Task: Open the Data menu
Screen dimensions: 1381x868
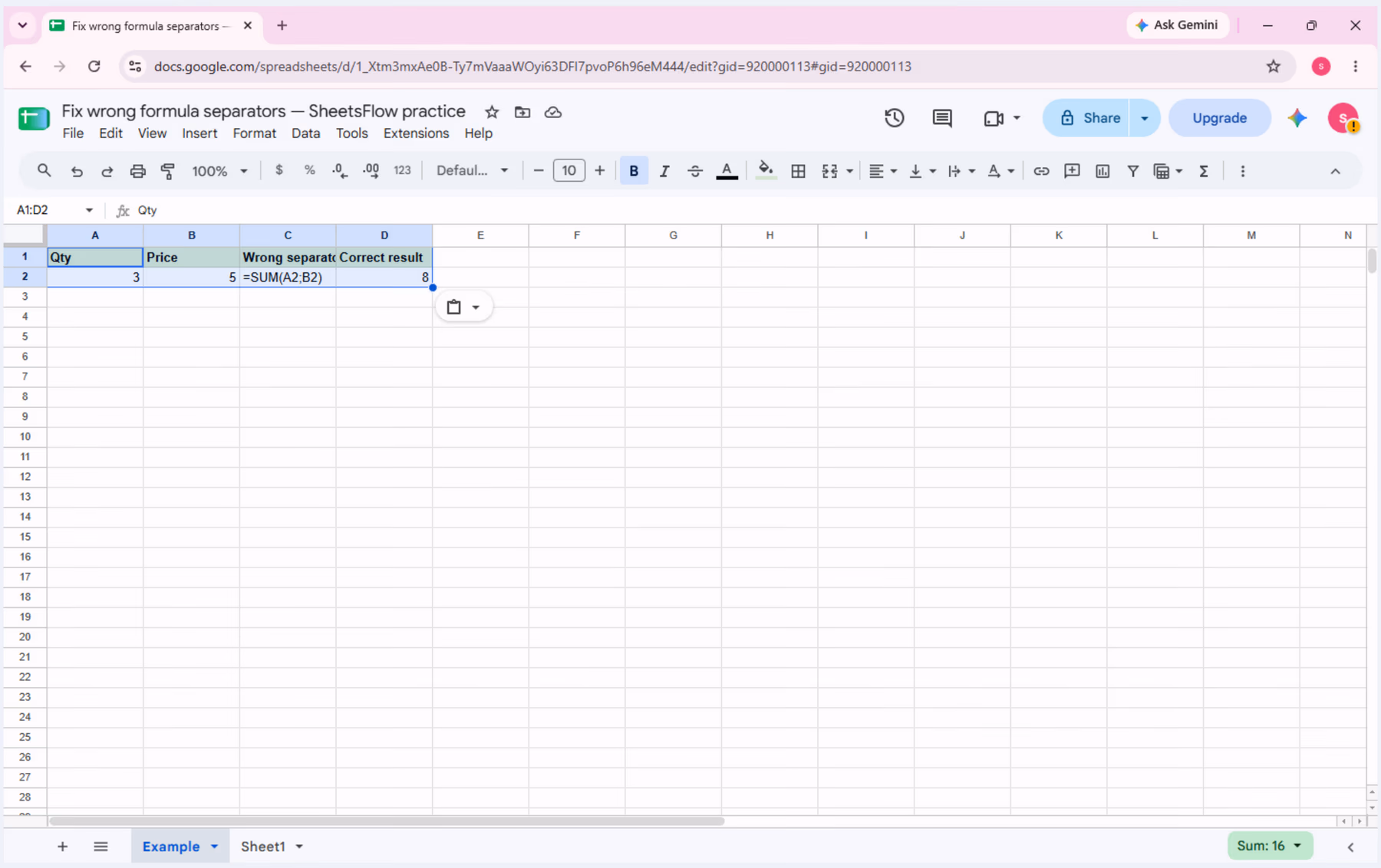Action: click(305, 133)
